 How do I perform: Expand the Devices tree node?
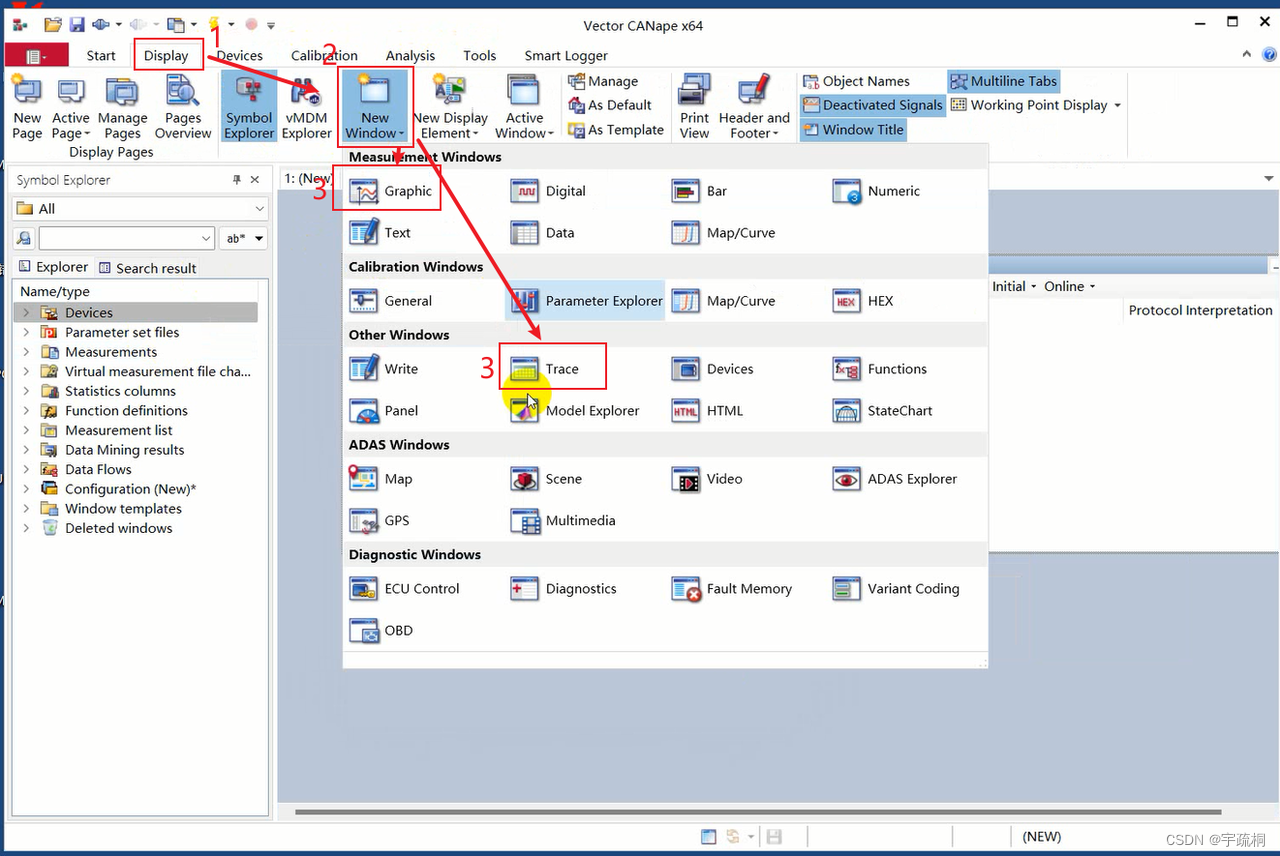point(27,313)
